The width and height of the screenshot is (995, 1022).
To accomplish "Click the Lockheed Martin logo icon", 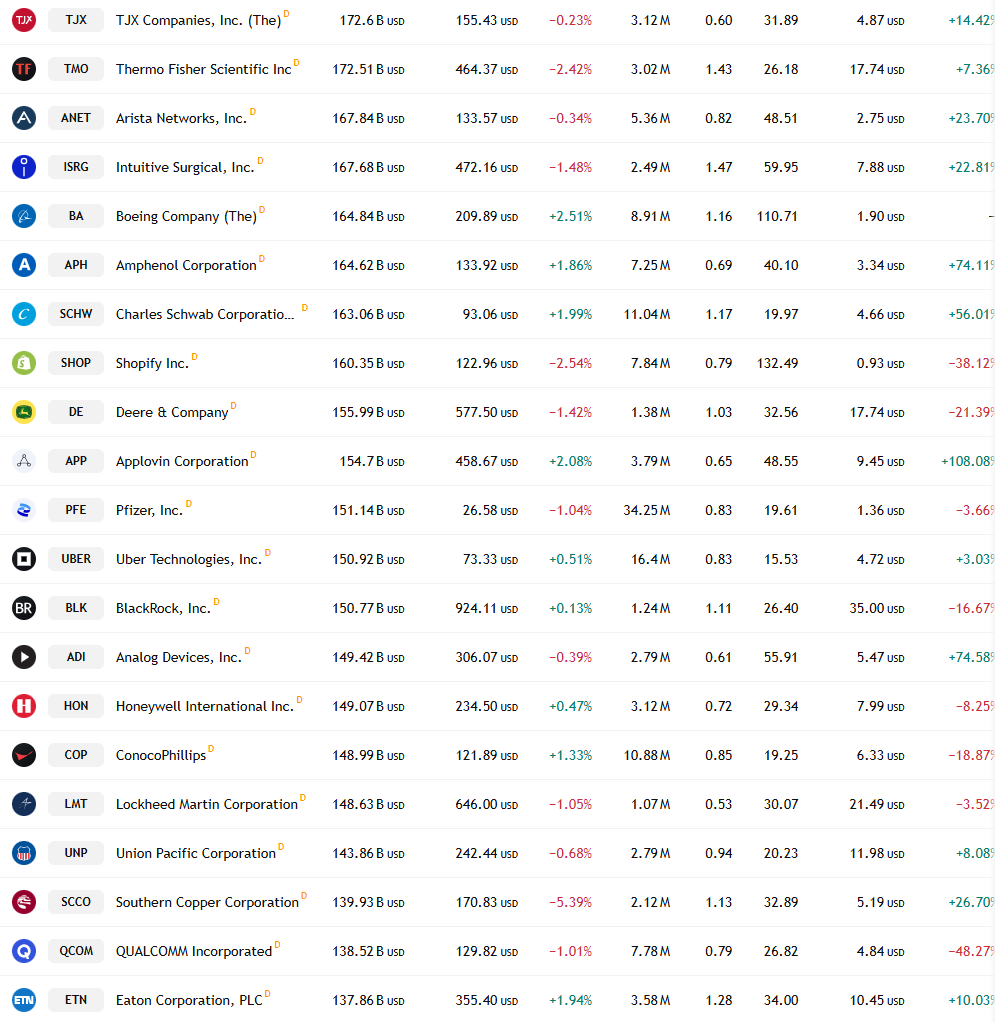I will (x=24, y=804).
